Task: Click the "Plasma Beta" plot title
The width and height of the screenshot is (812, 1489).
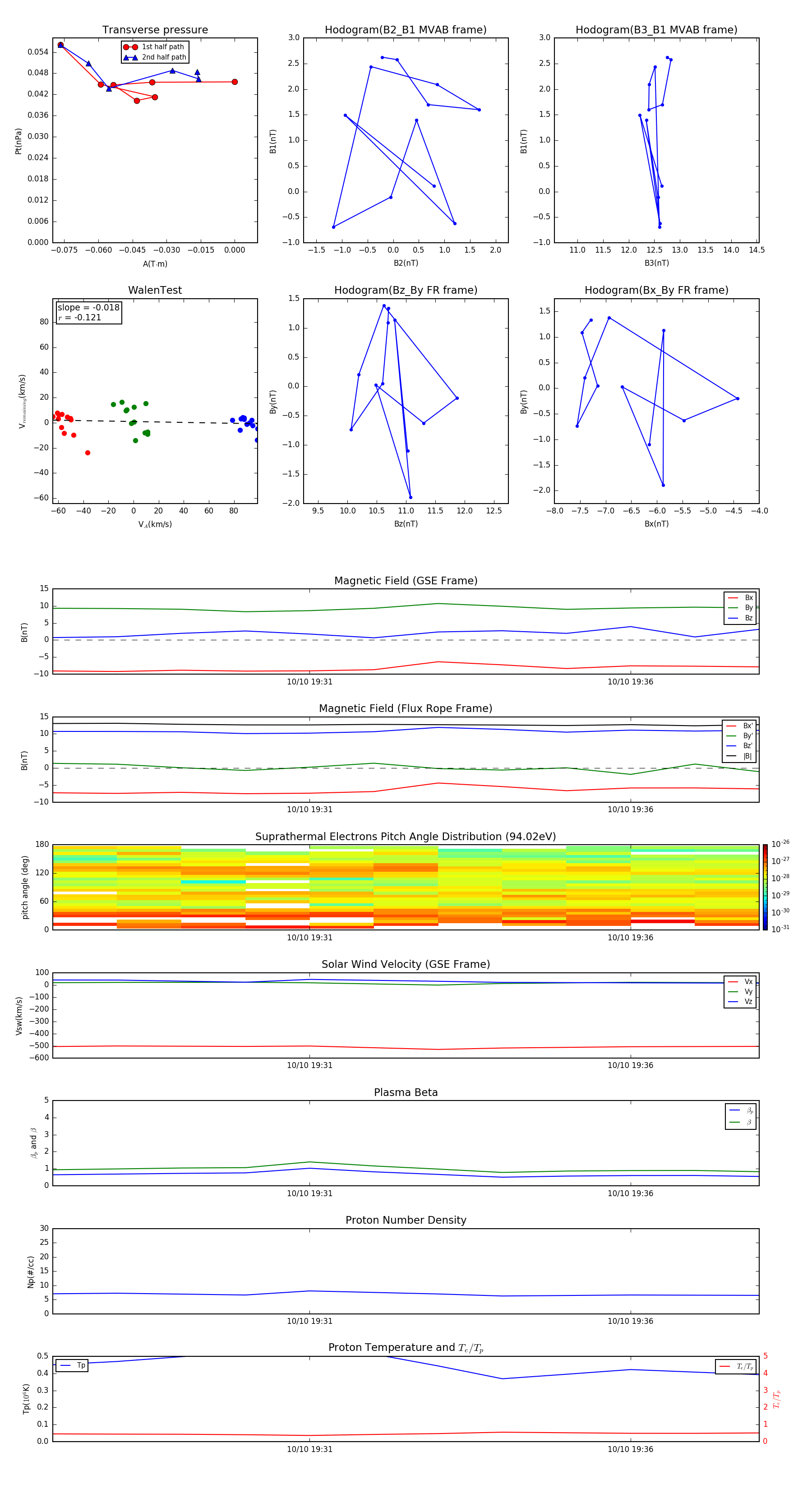Action: pyautogui.click(x=405, y=1092)
